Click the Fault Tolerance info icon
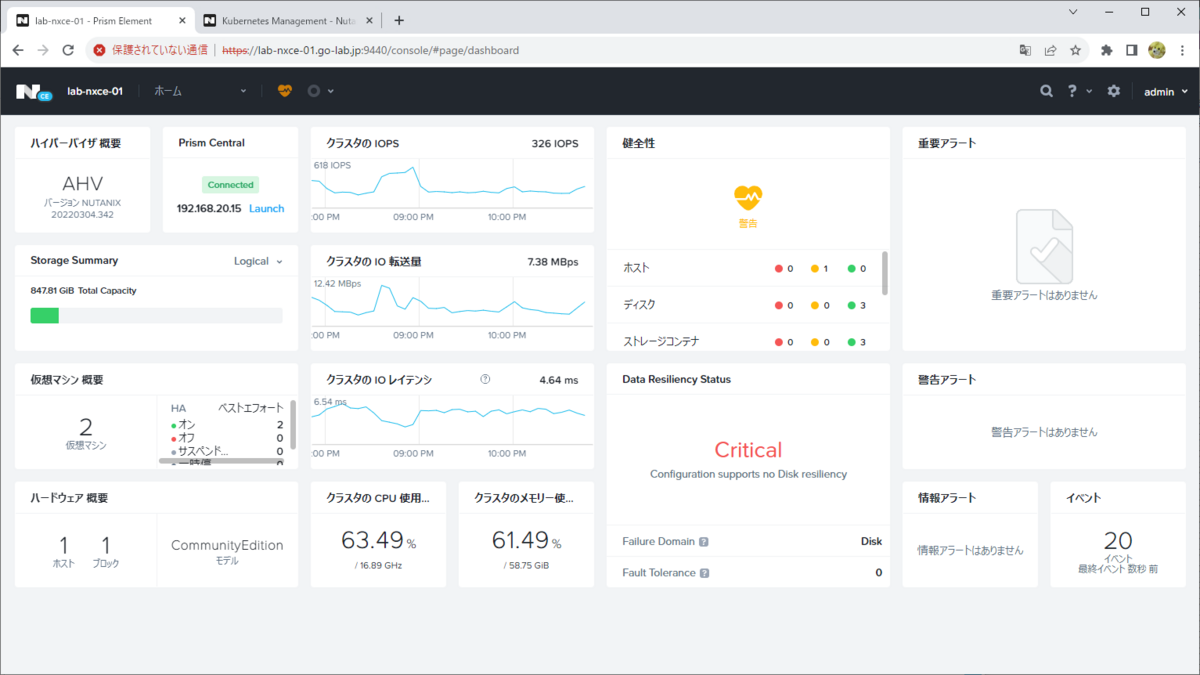Screen dimensions: 1200x675 tap(704, 573)
